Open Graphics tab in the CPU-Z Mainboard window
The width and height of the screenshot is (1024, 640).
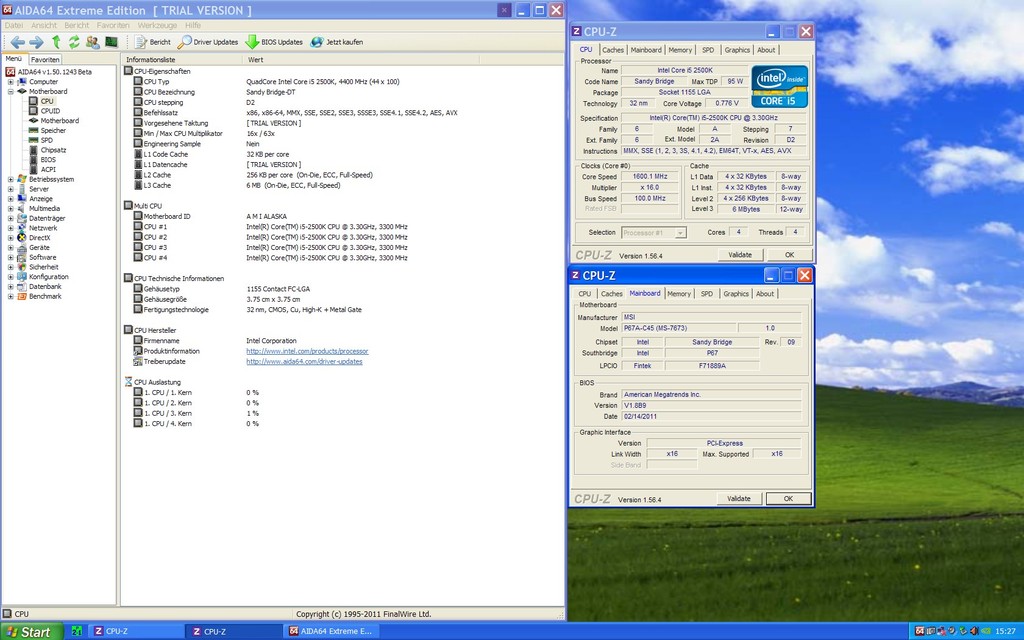736,294
